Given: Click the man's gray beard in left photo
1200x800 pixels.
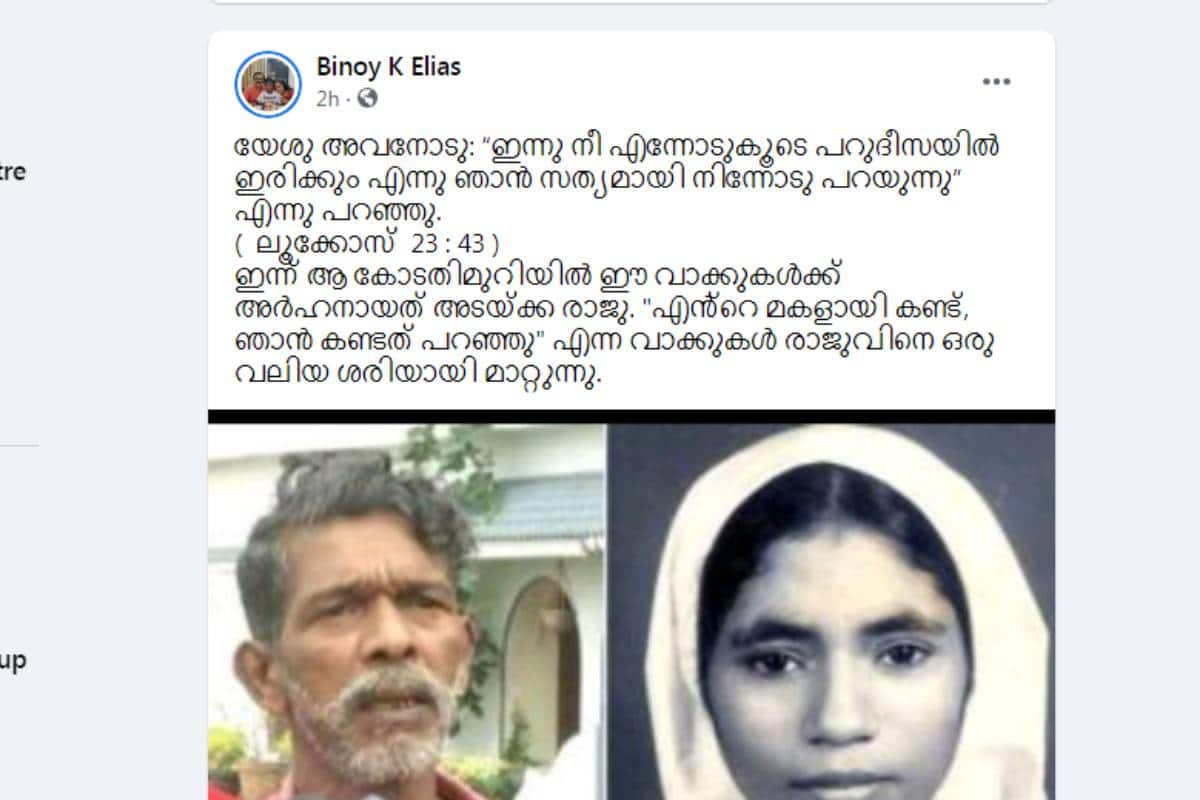Looking at the screenshot, I should click(372, 715).
